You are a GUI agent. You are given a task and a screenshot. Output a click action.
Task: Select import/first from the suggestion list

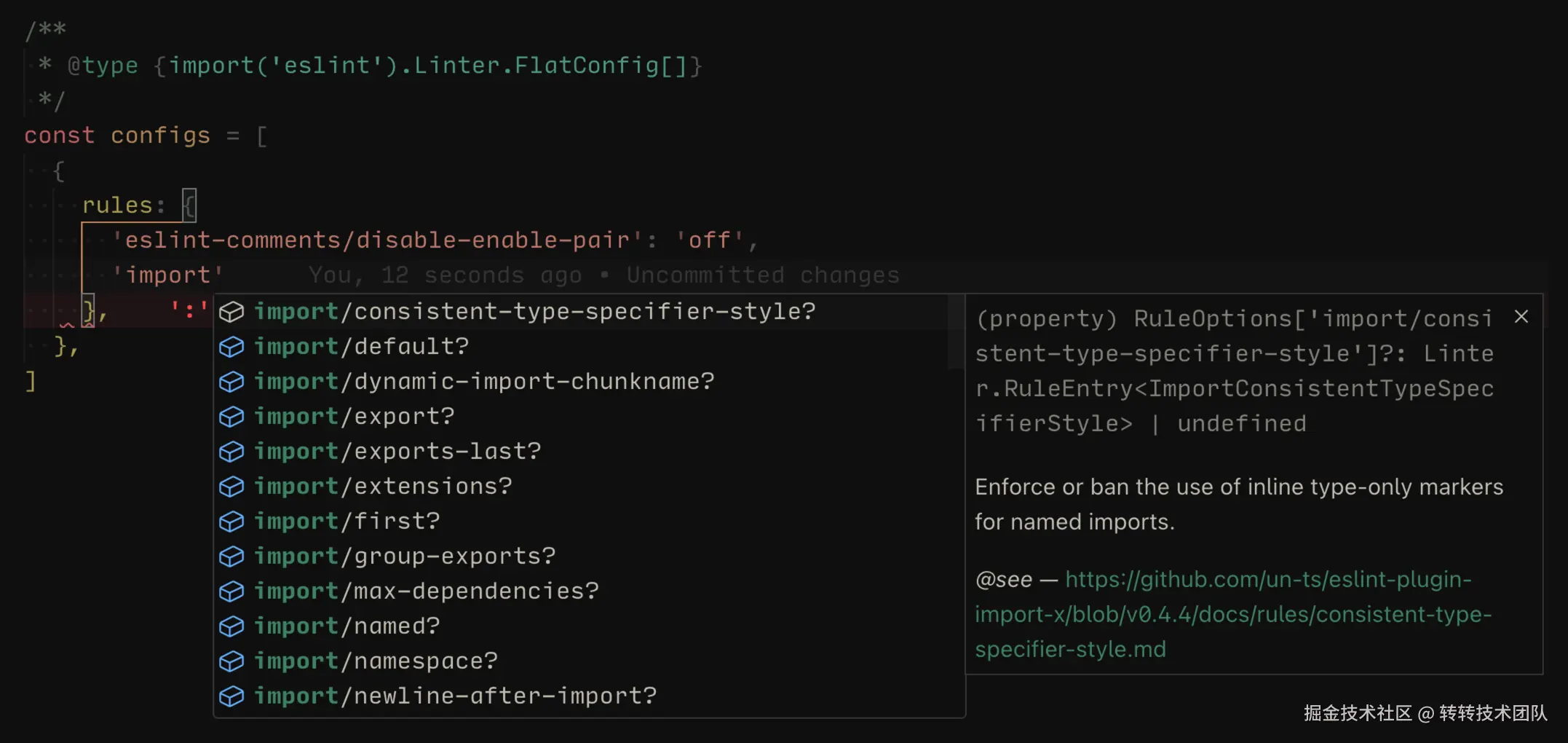click(x=347, y=521)
